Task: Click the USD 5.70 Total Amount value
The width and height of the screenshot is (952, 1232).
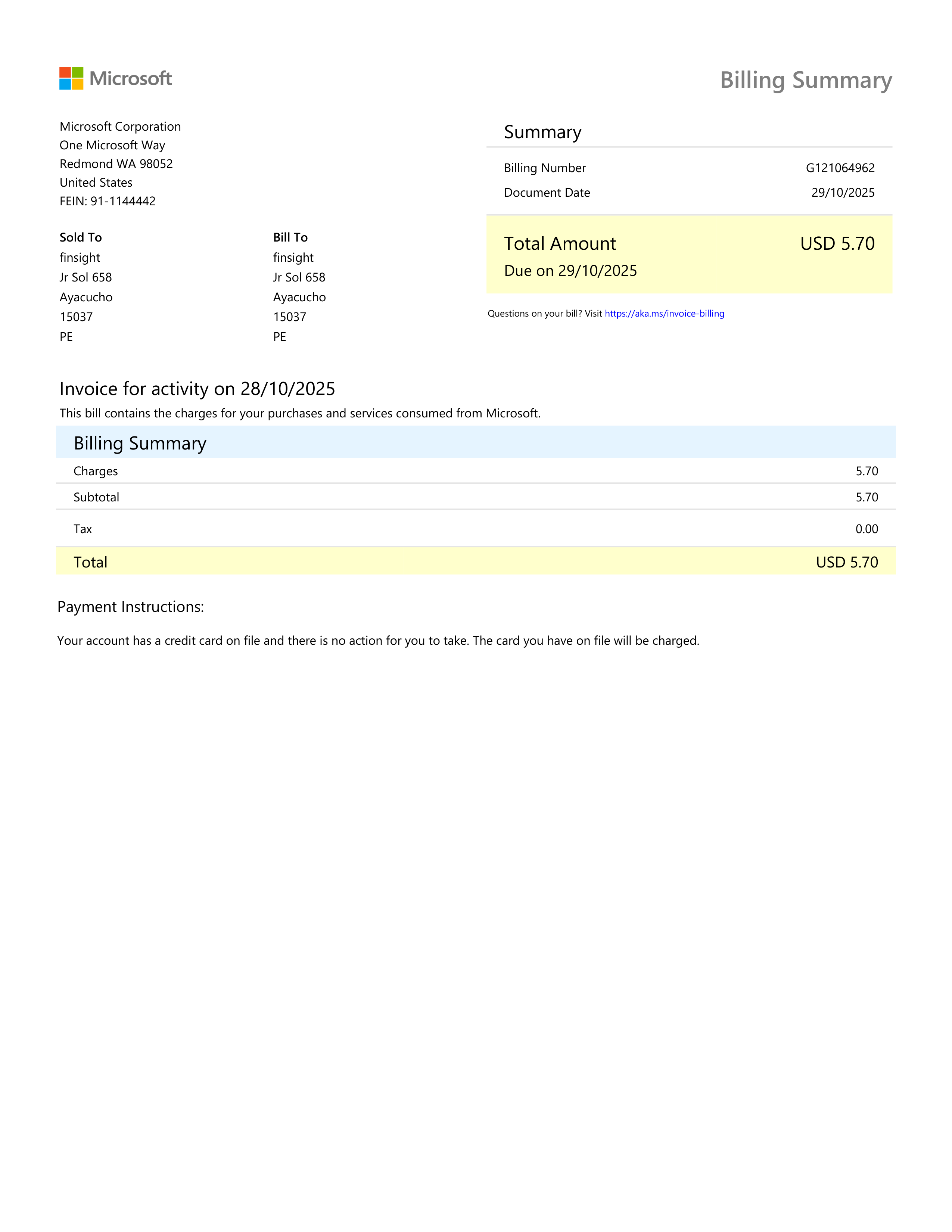Action: point(837,244)
